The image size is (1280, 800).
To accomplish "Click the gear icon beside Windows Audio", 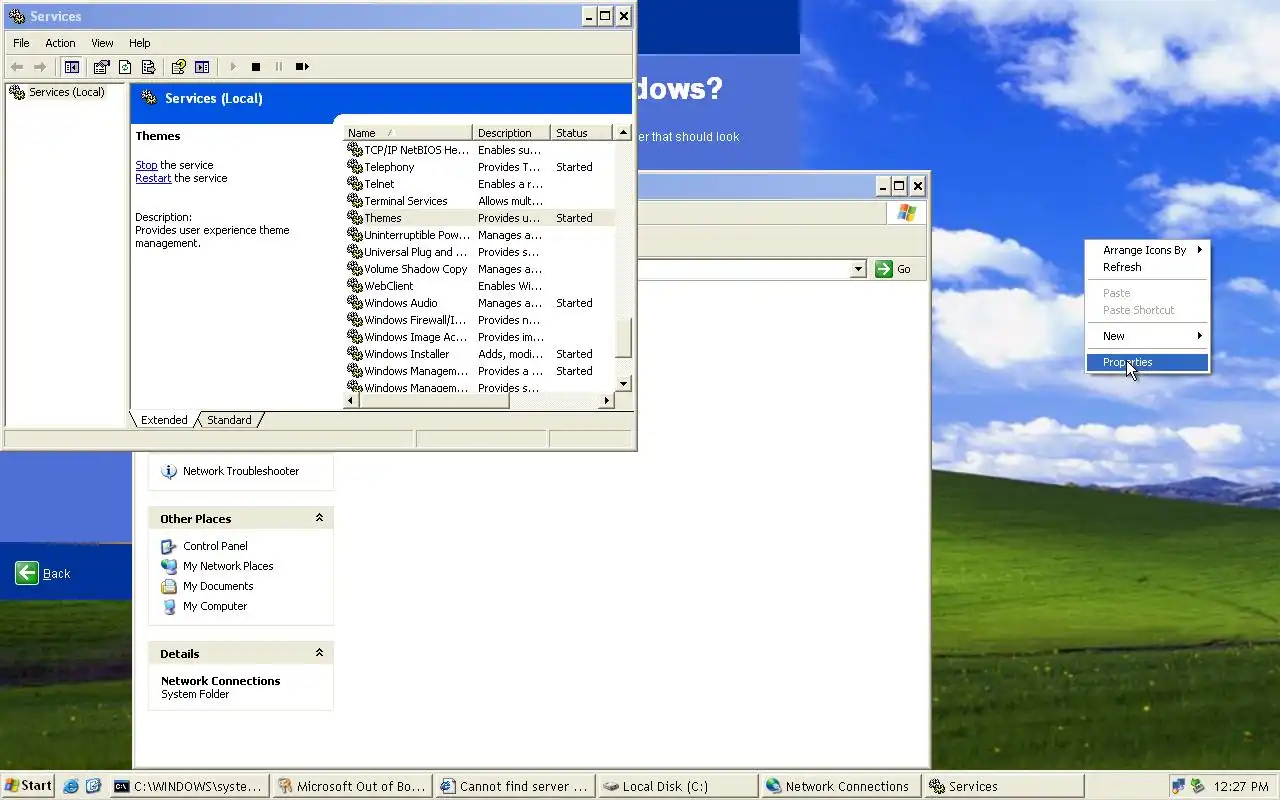I will [354, 303].
